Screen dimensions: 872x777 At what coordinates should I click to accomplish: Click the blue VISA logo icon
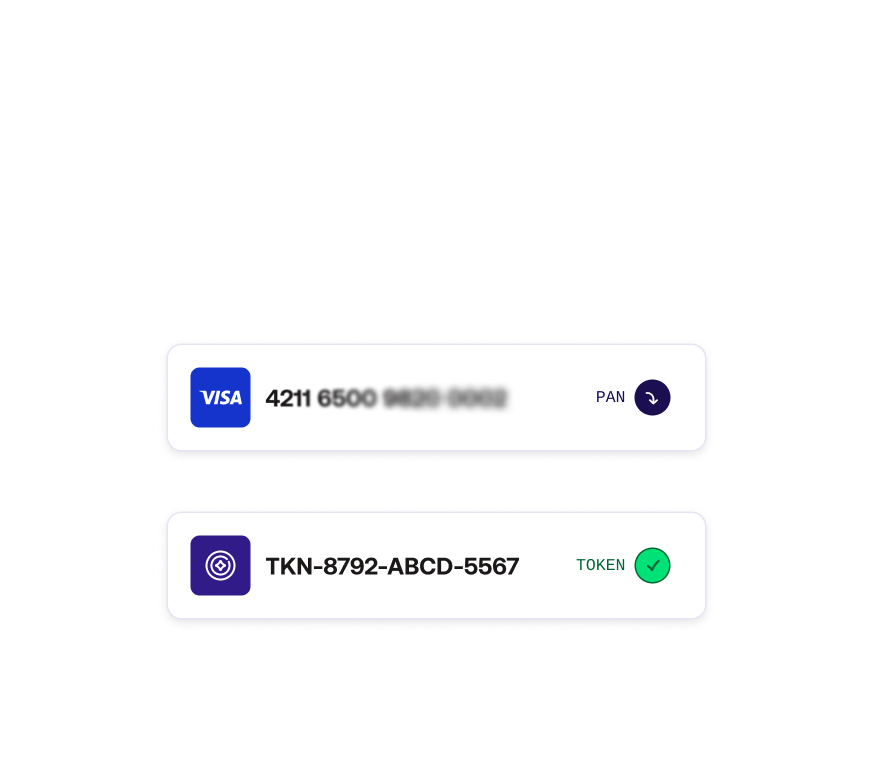(220, 397)
